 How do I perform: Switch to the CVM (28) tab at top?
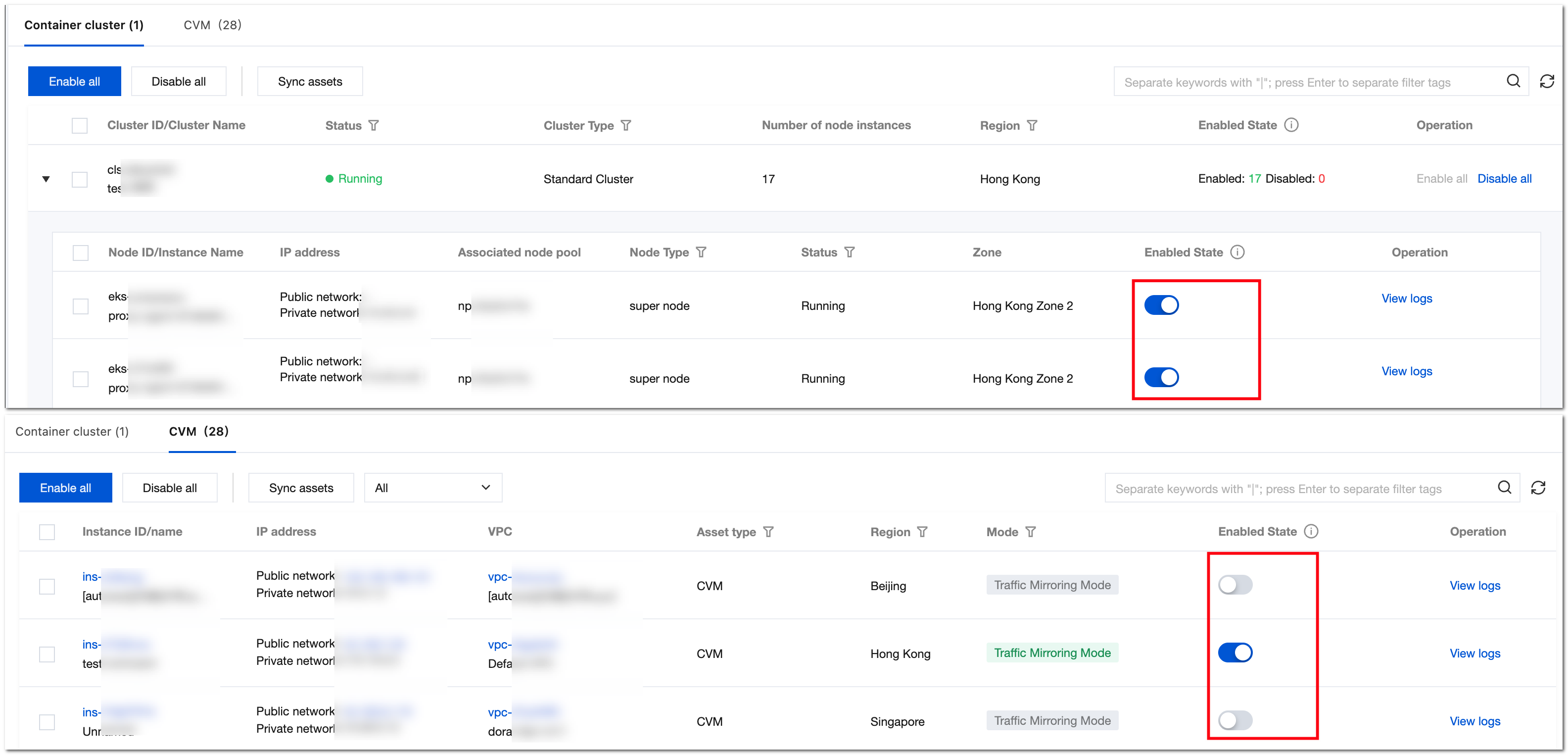212,25
